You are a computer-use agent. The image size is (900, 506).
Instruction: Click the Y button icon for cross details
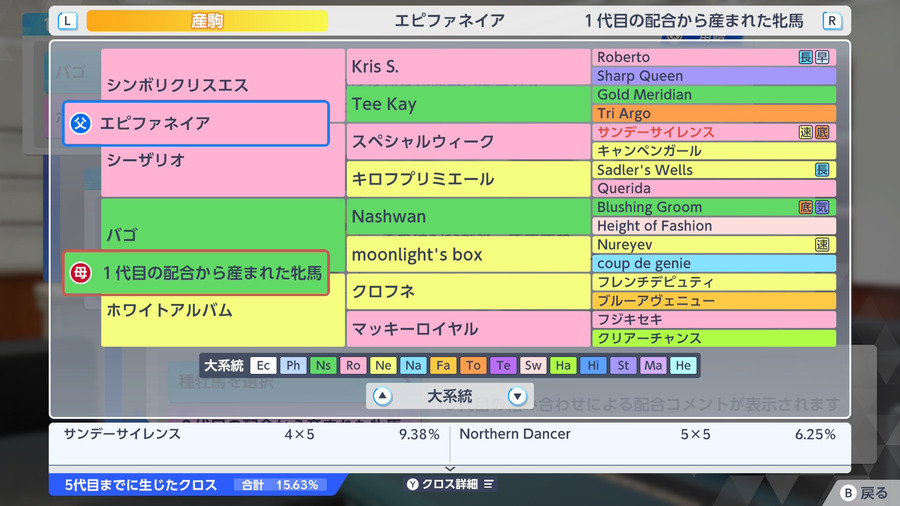coord(413,484)
